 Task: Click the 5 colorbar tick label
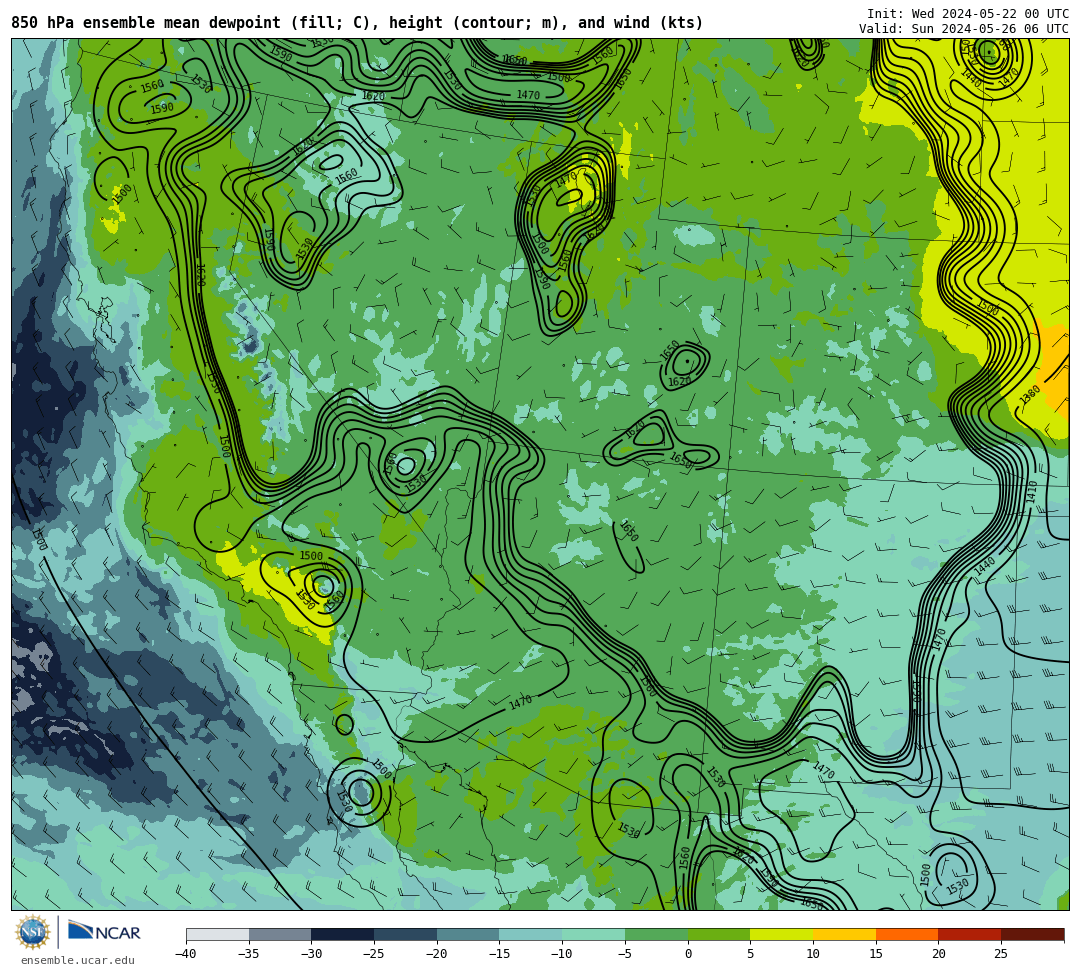point(750,954)
